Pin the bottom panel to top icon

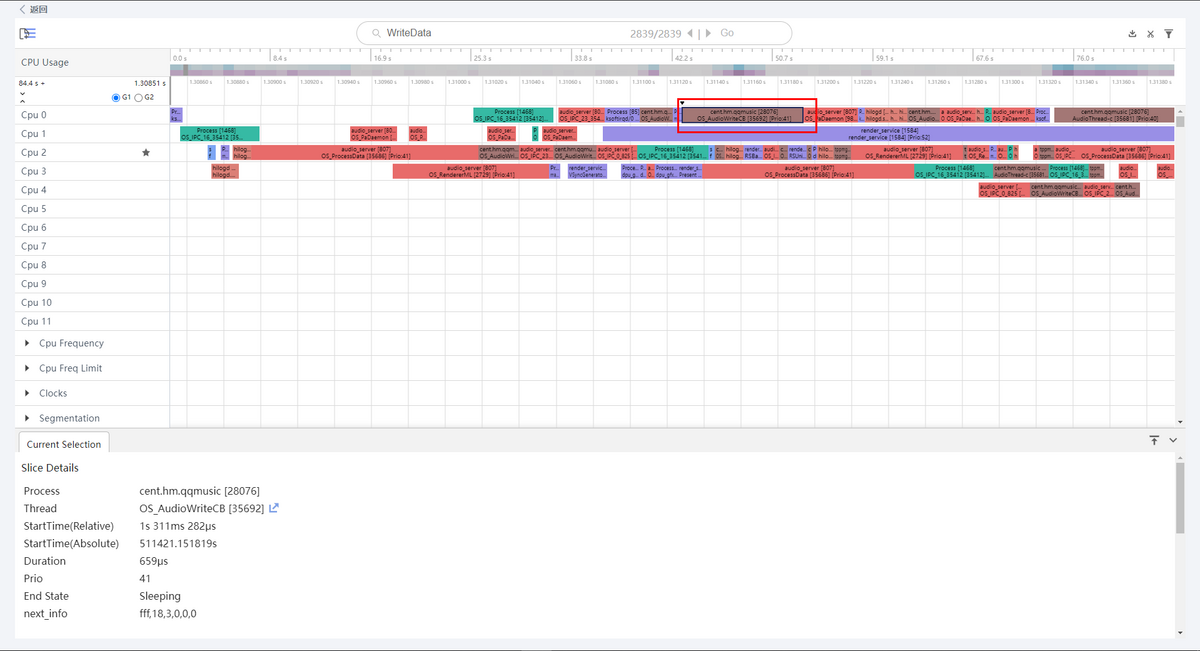1154,440
